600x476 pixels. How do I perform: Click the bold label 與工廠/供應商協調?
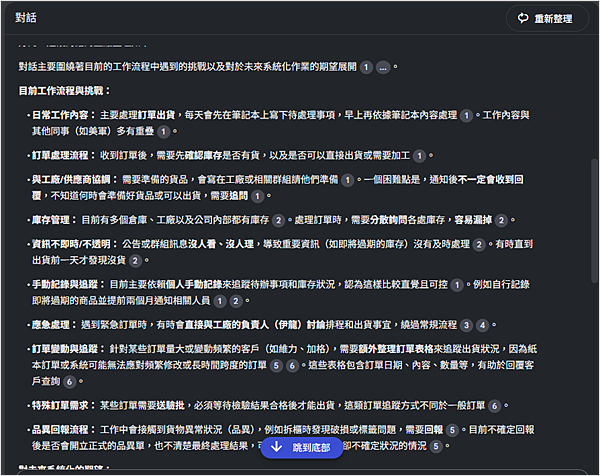click(x=74, y=180)
